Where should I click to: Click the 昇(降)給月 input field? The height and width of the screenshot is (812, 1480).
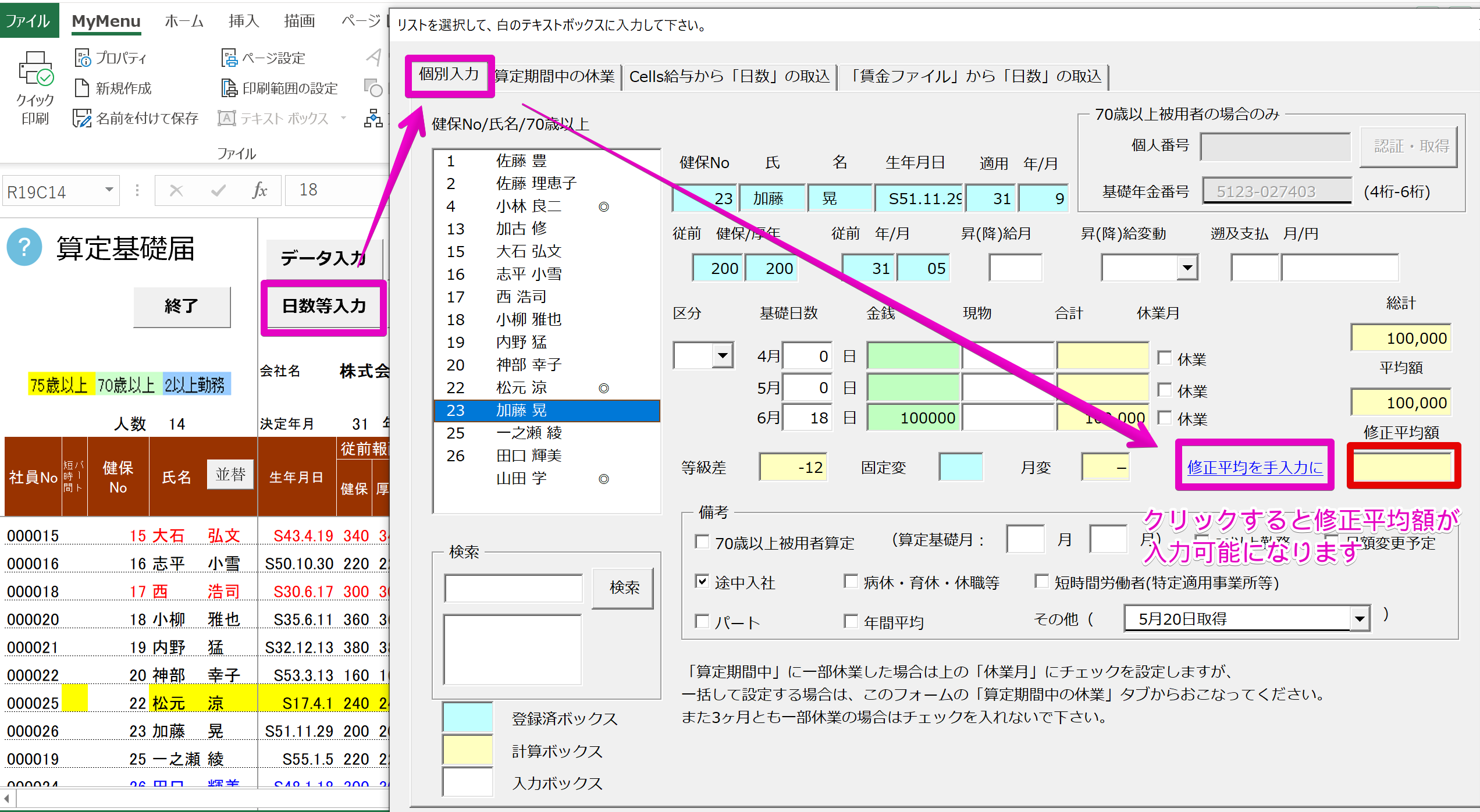click(x=1015, y=268)
